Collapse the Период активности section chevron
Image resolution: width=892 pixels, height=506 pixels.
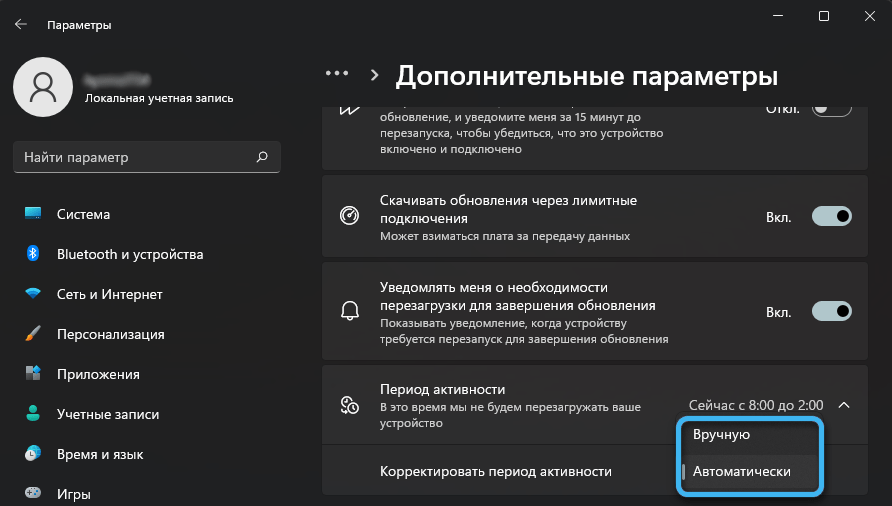click(844, 405)
